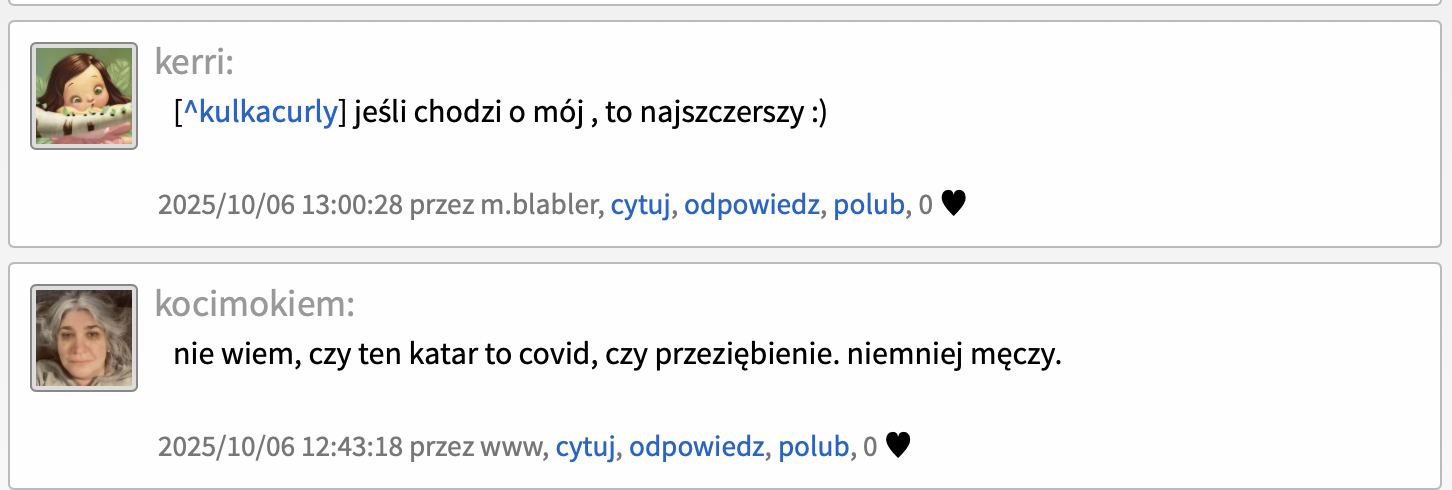Image resolution: width=1452 pixels, height=490 pixels.
Task: Reply to kocimokiem via "odpowiedz"
Action: [x=697, y=447]
